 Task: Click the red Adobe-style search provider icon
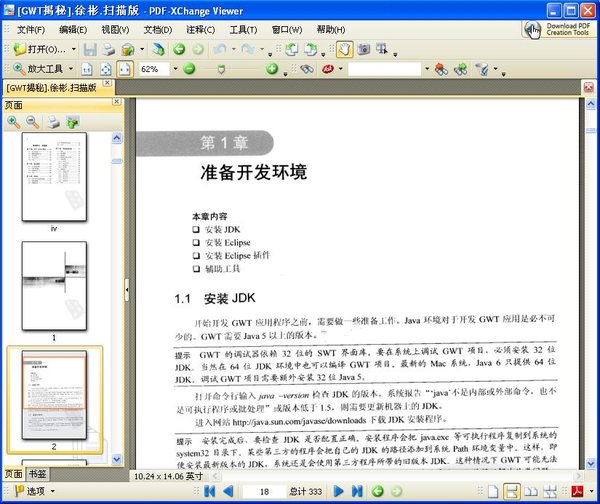328,69
